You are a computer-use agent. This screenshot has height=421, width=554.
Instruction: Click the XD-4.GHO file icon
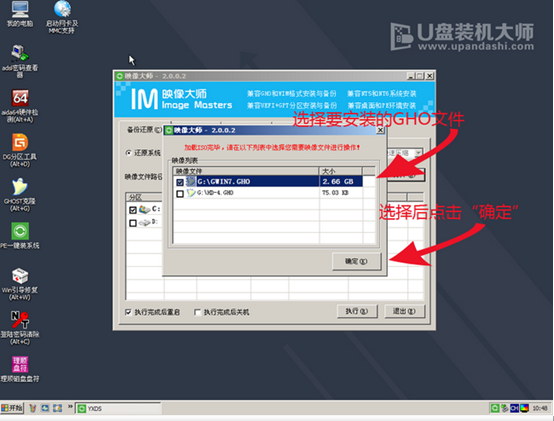(191, 193)
